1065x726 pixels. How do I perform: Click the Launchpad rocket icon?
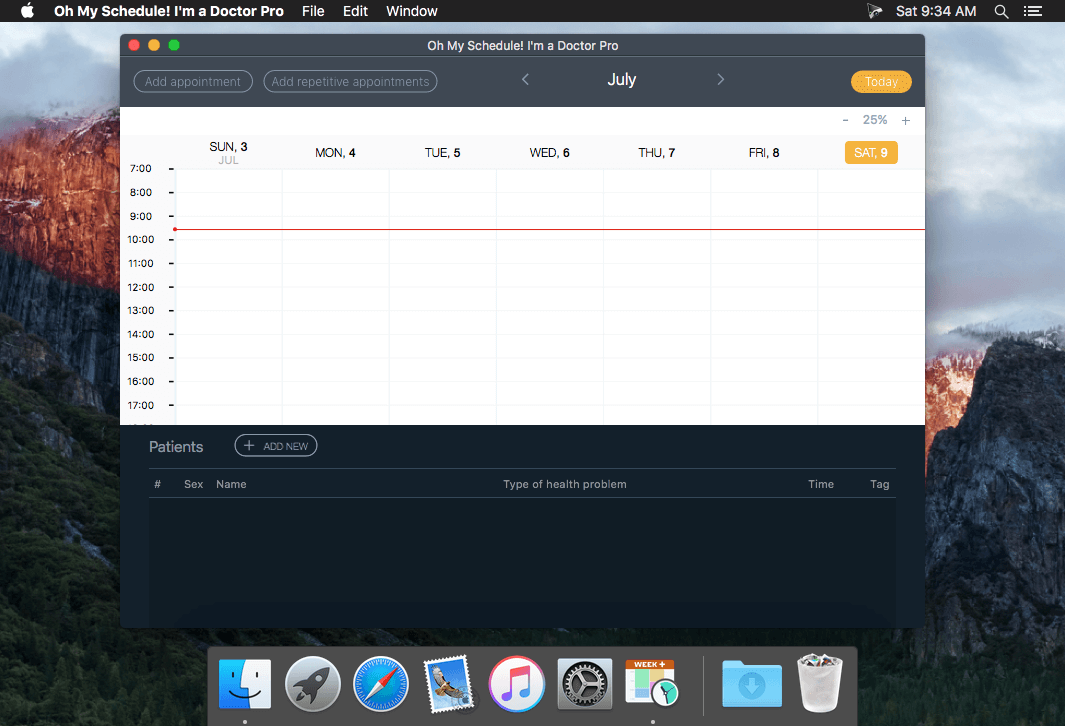click(x=313, y=684)
